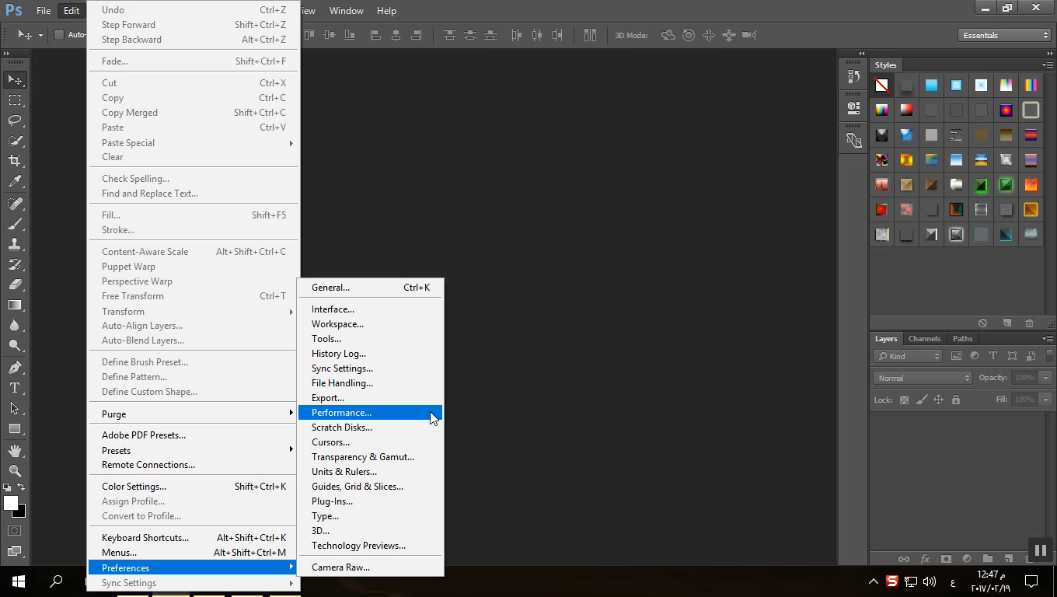Select the Horizontal Type tool
Image resolution: width=1057 pixels, height=597 pixels.
click(x=15, y=388)
